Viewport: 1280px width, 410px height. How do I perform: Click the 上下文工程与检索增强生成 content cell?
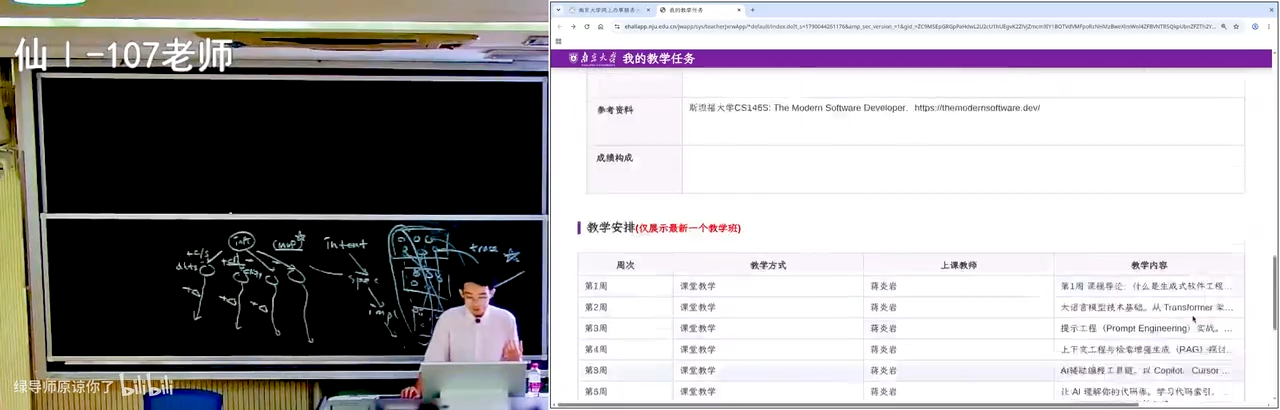pos(1149,349)
